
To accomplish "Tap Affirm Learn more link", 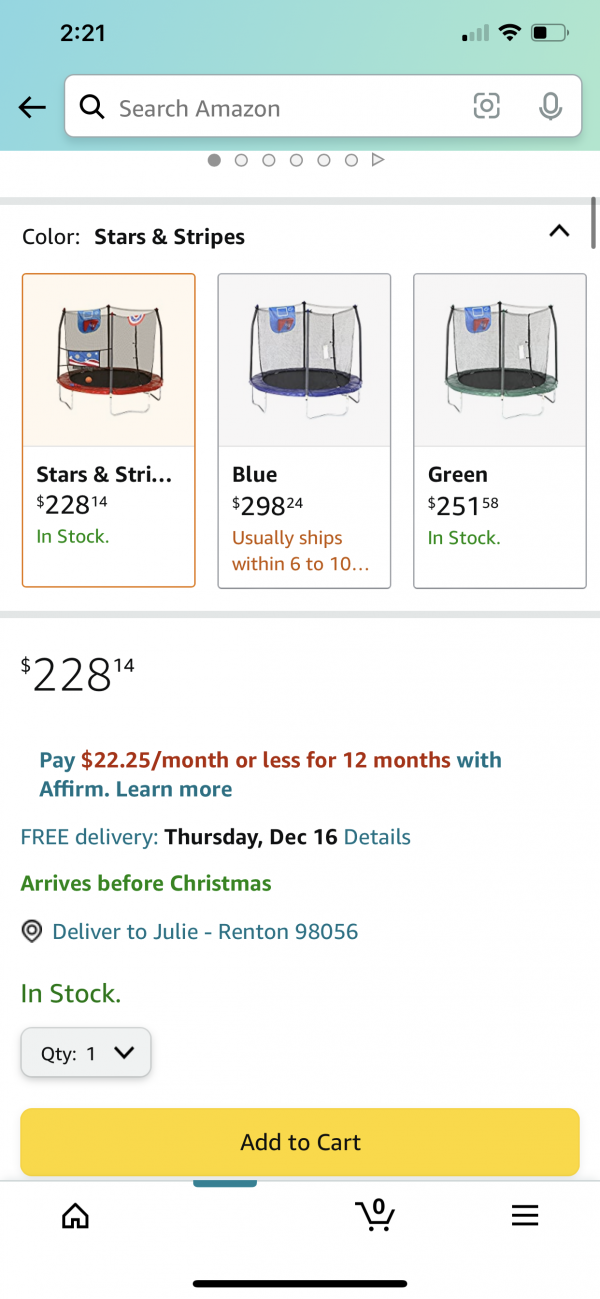I will (174, 789).
